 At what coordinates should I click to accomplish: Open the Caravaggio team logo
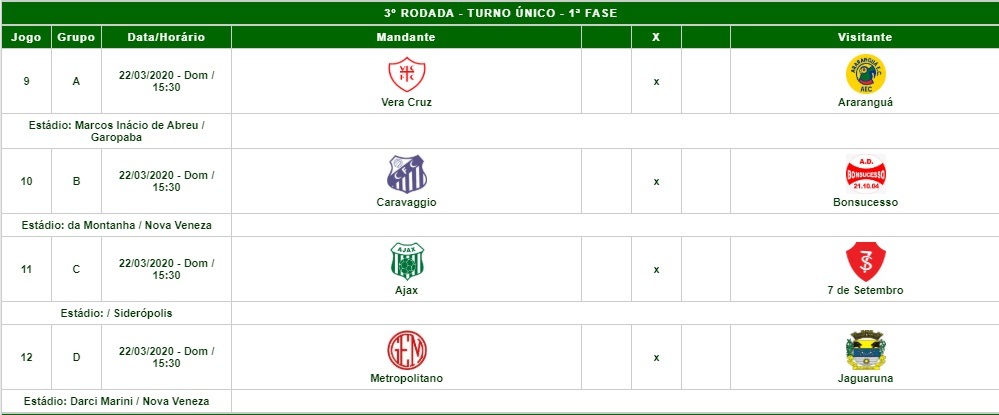pyautogui.click(x=406, y=174)
